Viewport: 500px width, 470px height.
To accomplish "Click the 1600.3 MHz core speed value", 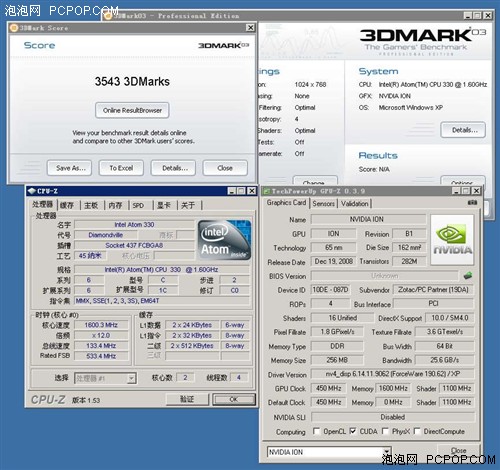I will [x=101, y=325].
